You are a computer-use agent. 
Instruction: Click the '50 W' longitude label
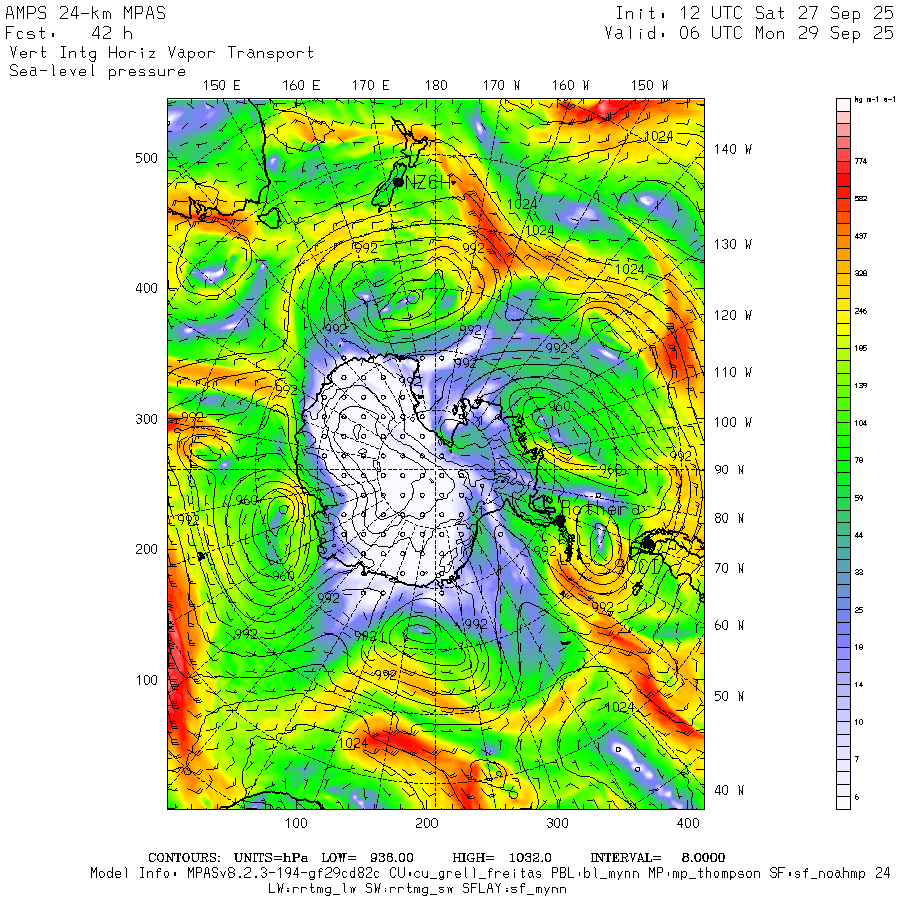tap(729, 696)
